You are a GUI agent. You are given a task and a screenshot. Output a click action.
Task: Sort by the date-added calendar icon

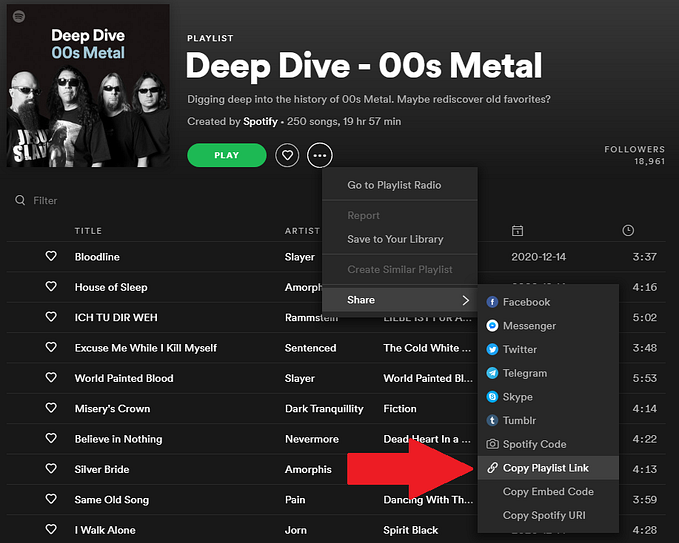click(x=517, y=231)
